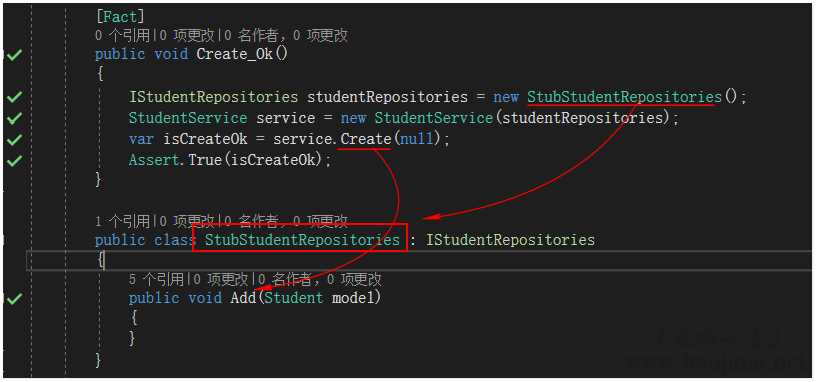Screen dimensions: 816x382
Task: Click the [Fact] attribute
Action: coord(120,17)
